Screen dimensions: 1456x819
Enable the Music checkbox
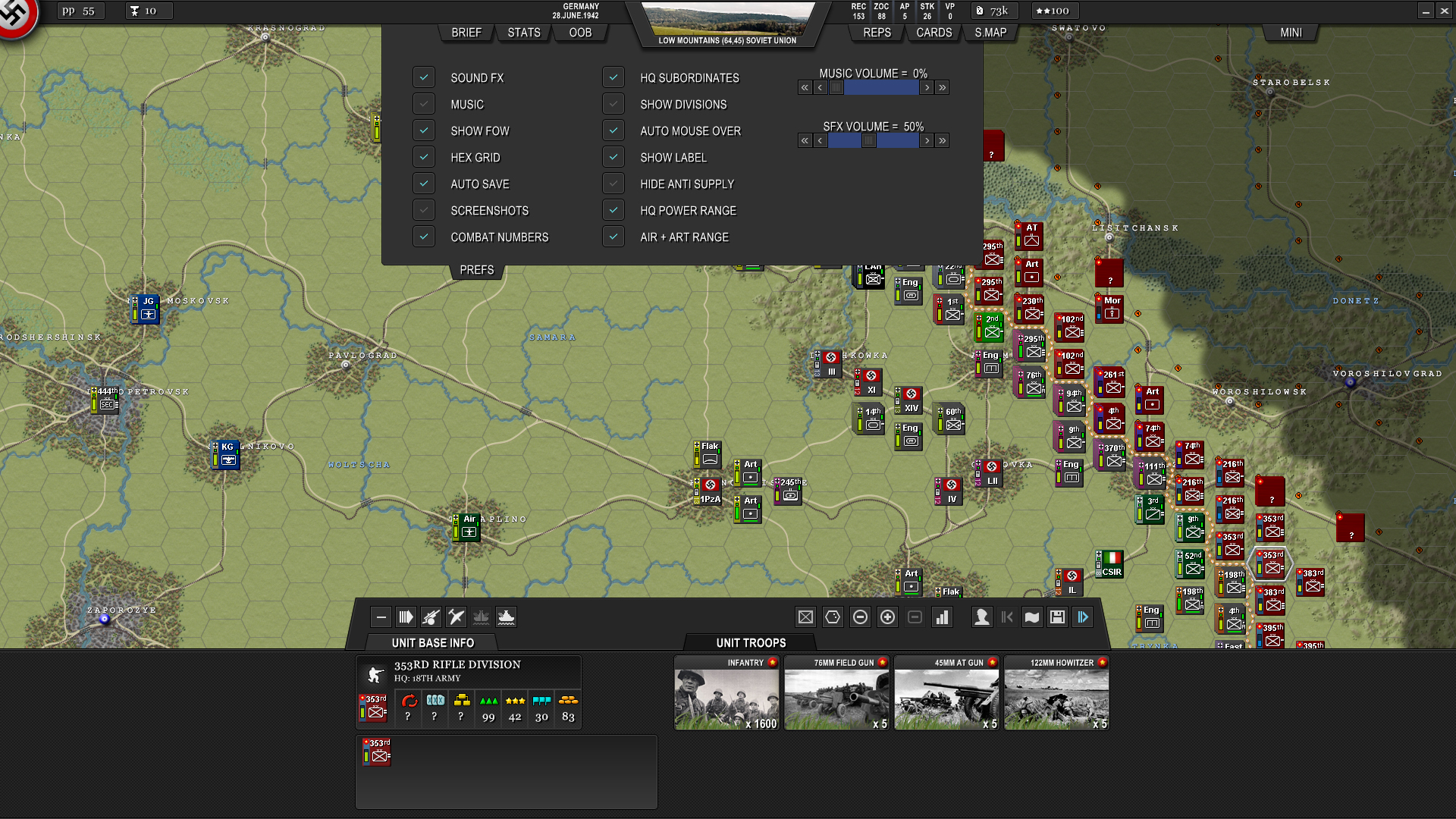click(424, 104)
